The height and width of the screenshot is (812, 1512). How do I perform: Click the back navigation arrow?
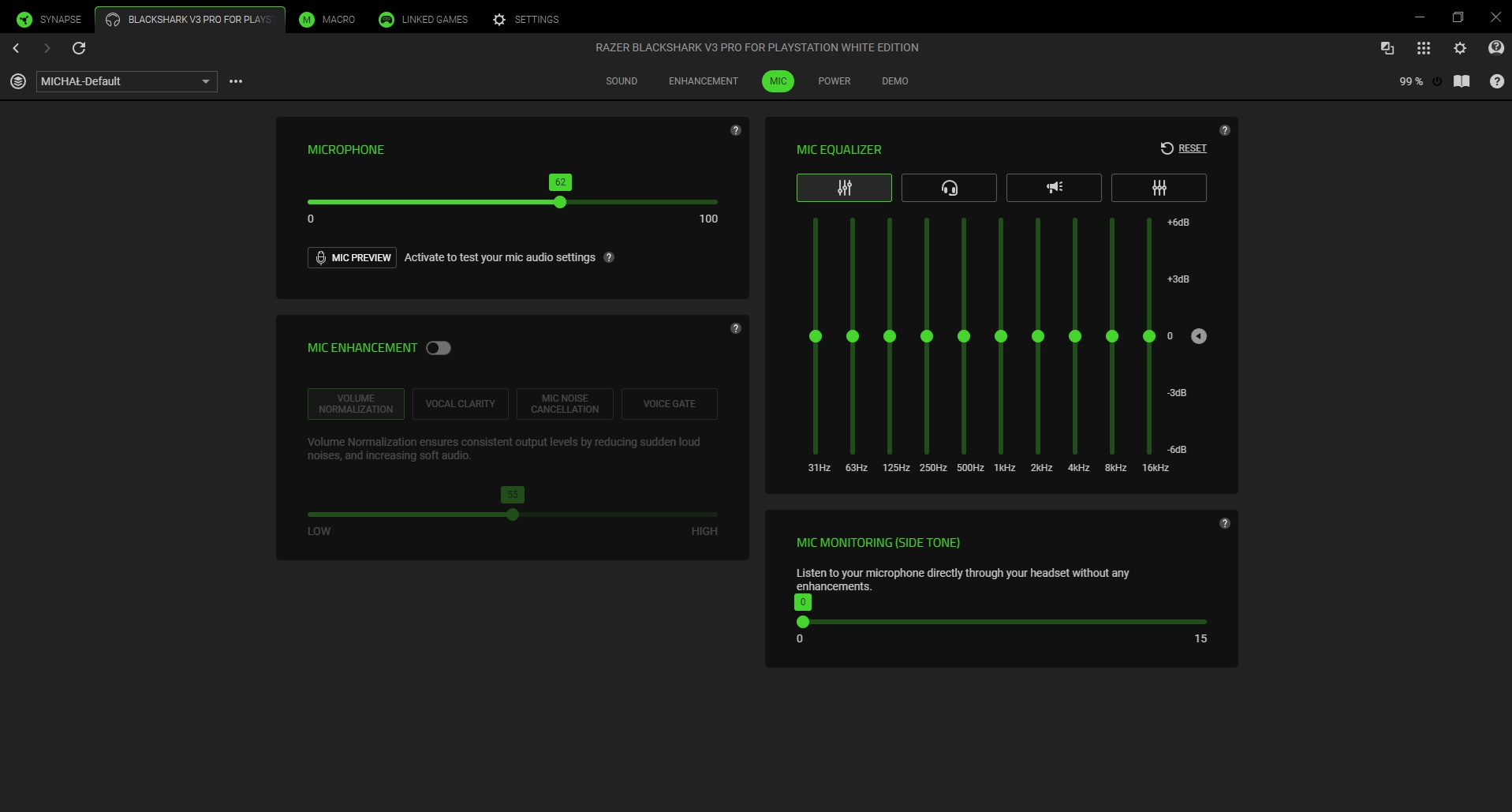(x=17, y=48)
